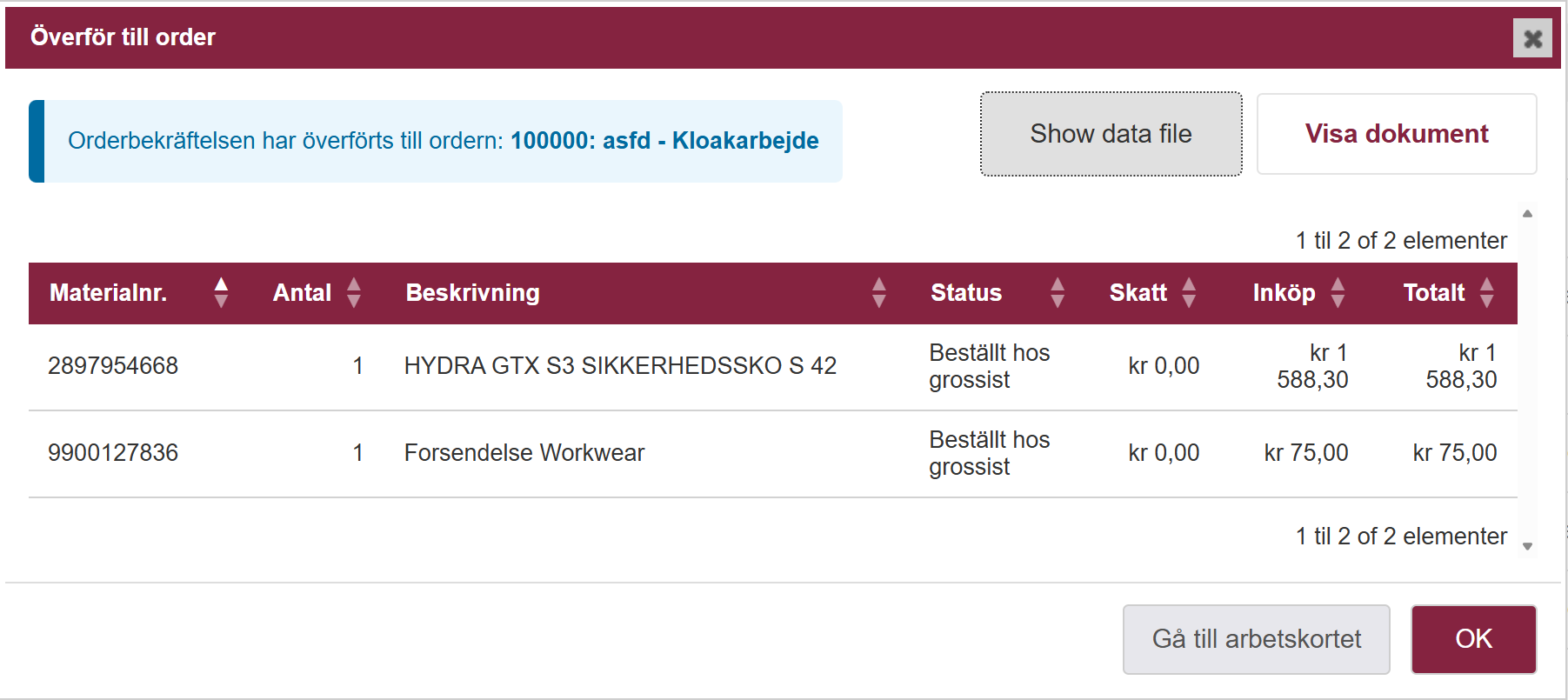Sort by Status arrows icon
The width and height of the screenshot is (1568, 700).
1057,293
